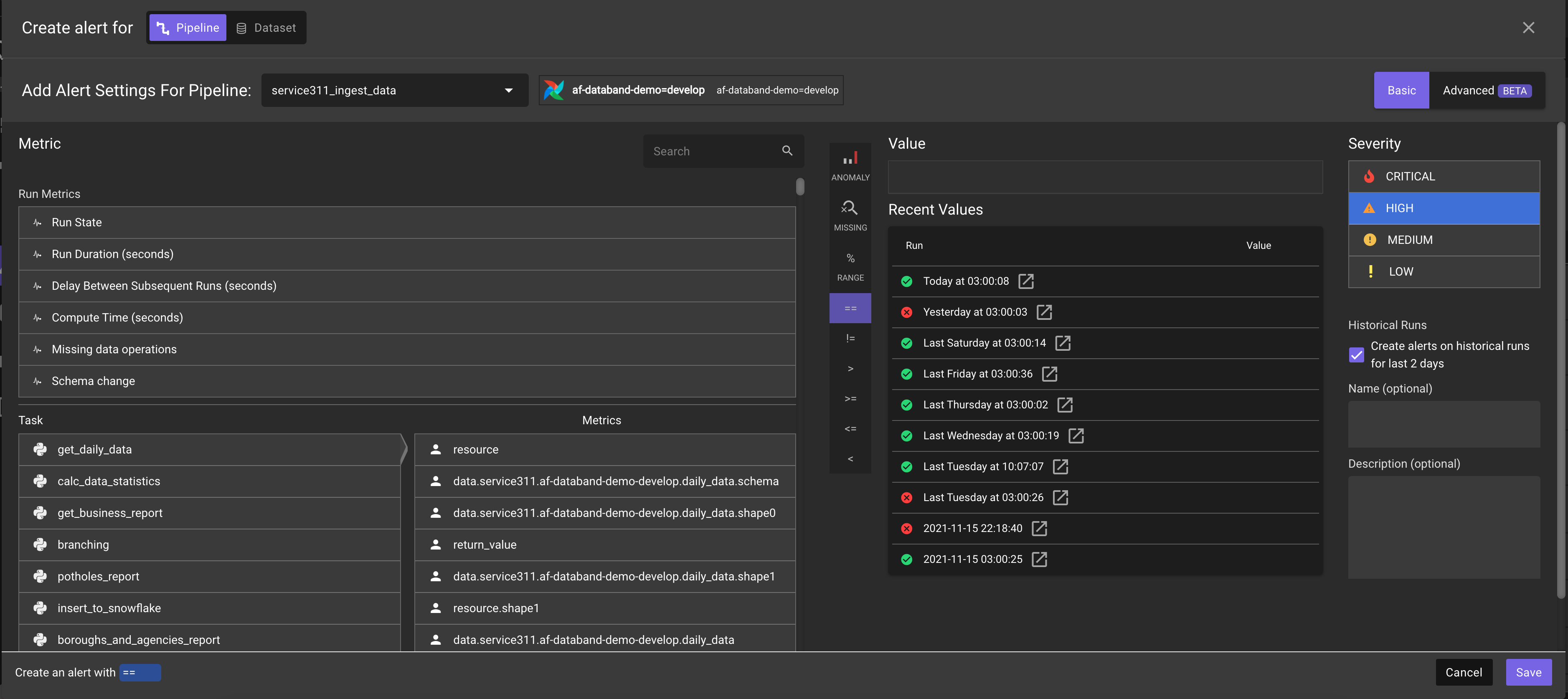
Task: Open external link for Yesterday at 03:00:03 run
Action: (x=1044, y=312)
